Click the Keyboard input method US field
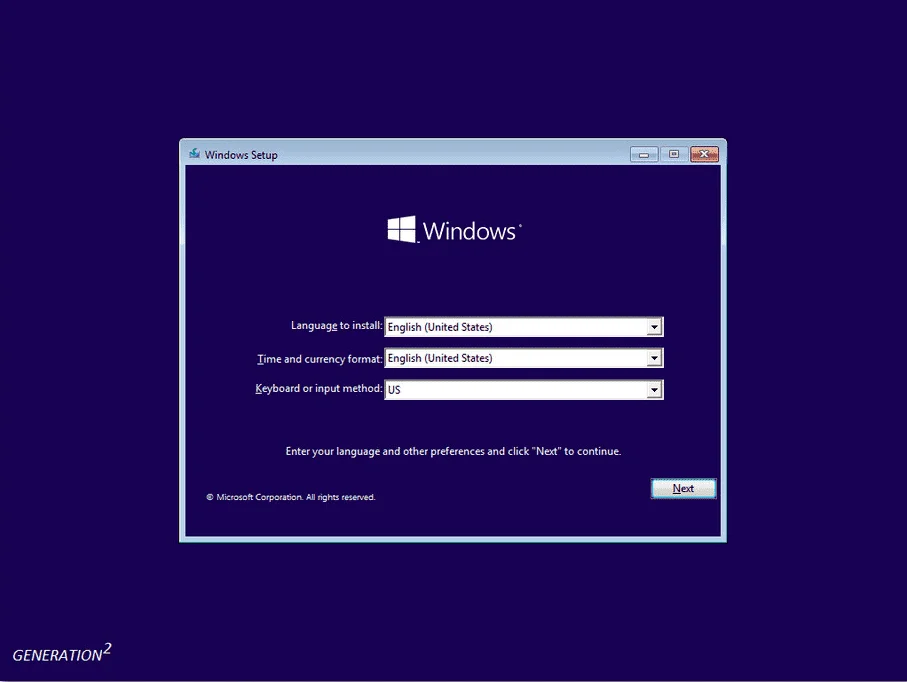 pos(523,390)
